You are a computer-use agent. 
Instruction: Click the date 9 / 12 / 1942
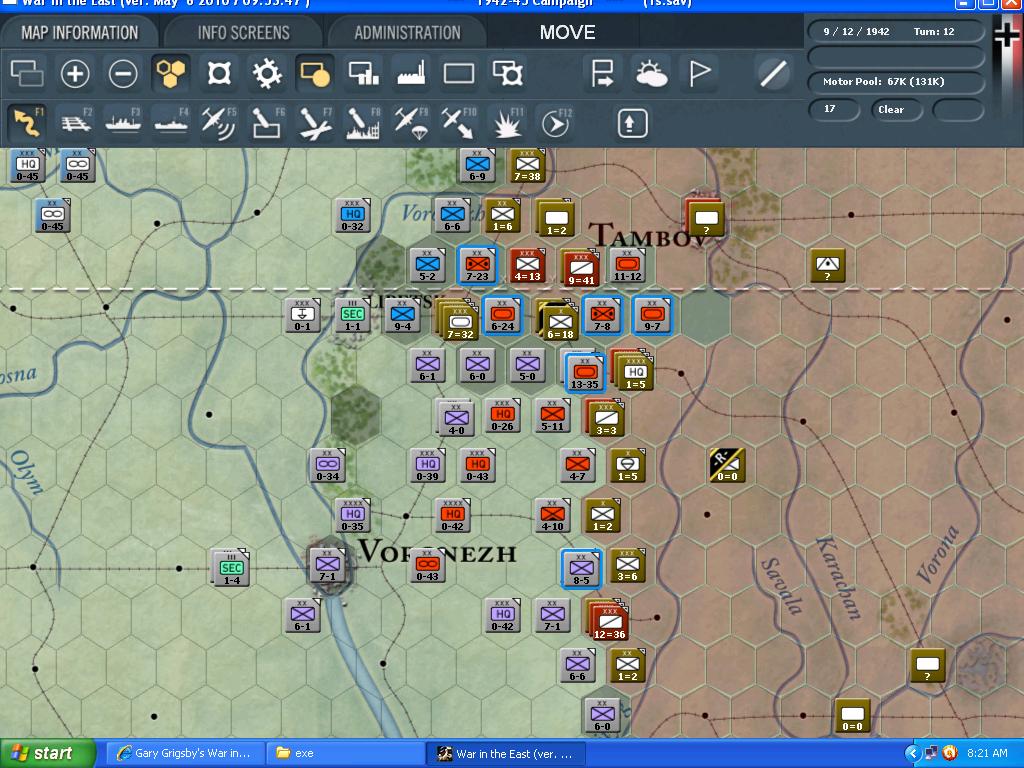tap(856, 31)
